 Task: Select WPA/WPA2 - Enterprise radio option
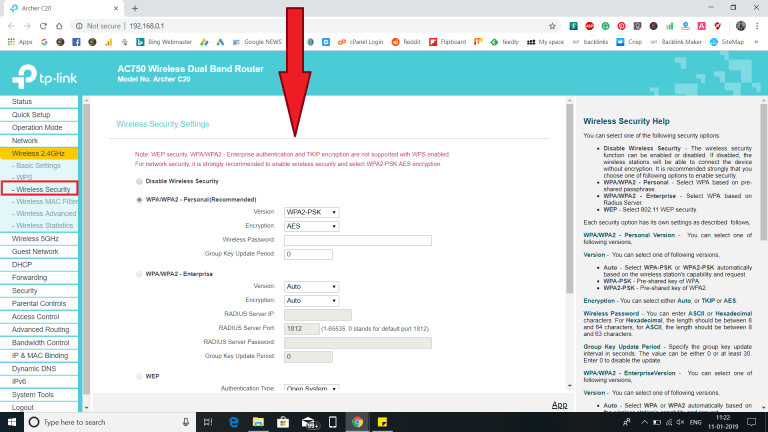(138, 272)
